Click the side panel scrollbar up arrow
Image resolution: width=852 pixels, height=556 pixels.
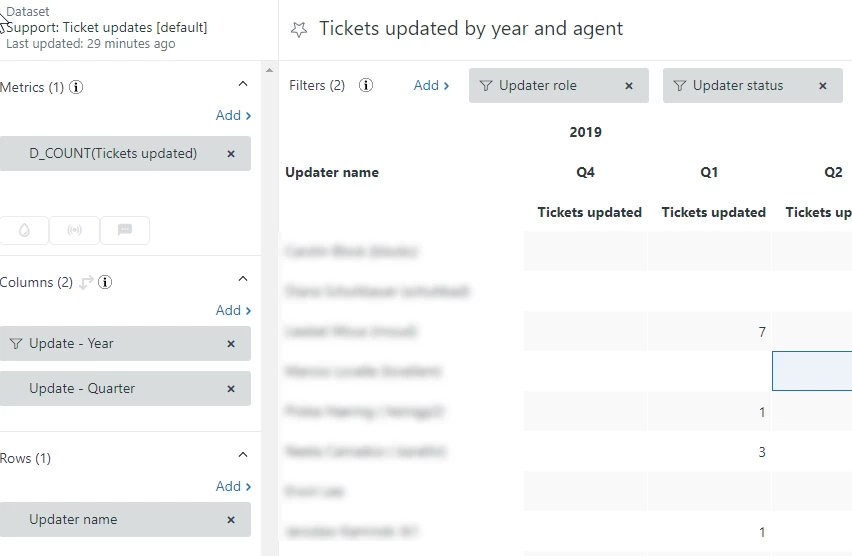point(268,69)
